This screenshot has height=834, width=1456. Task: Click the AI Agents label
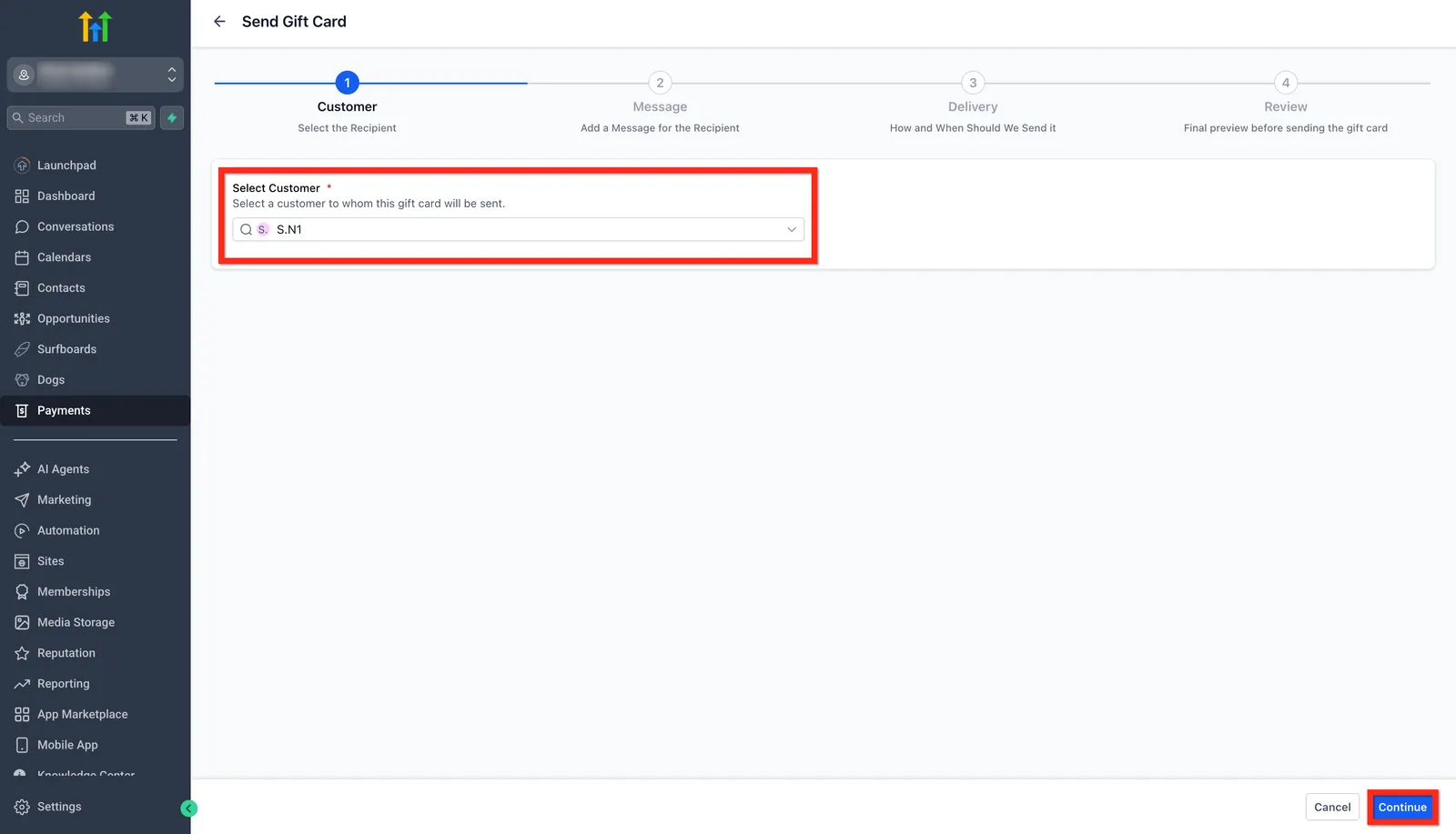pos(63,469)
